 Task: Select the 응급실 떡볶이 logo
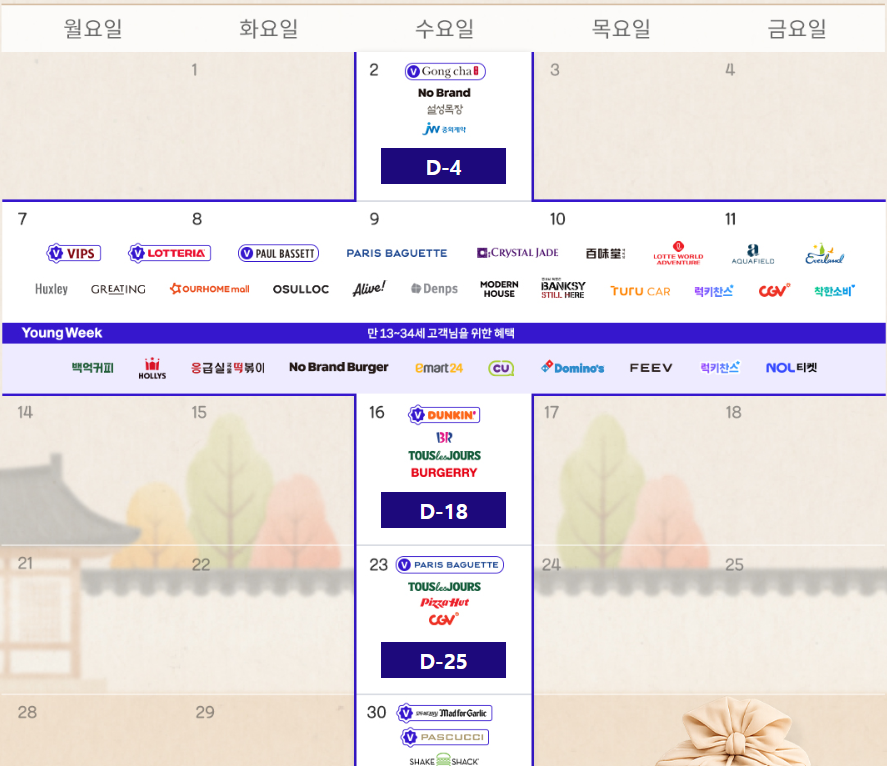[x=227, y=368]
